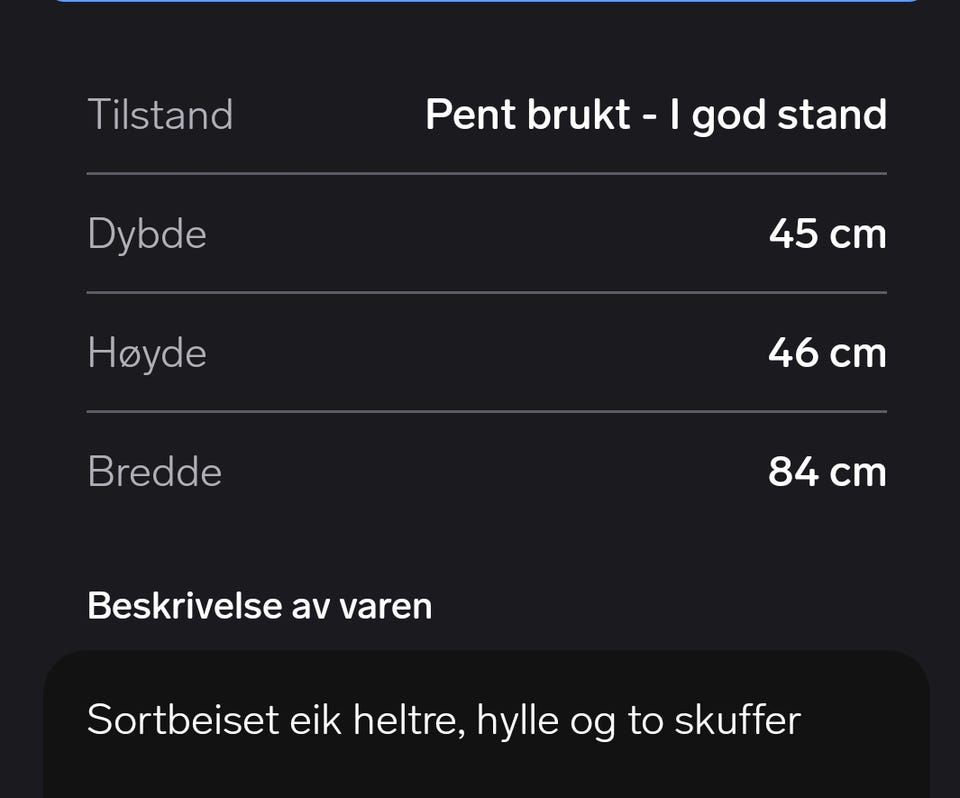Click the empty description card area below the text
Screen dimensions: 960x798
pyautogui.click(x=487, y=772)
